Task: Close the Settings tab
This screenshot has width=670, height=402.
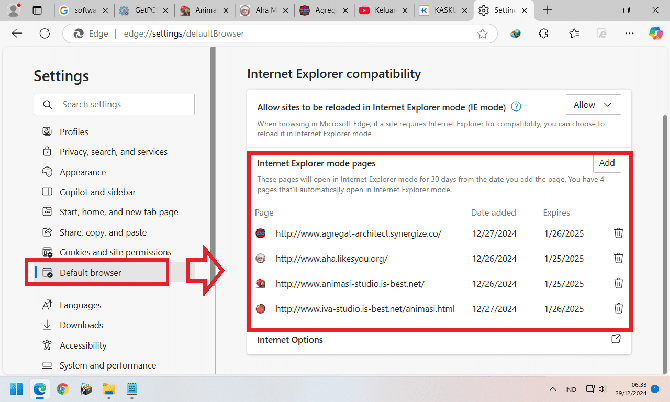Action: 525,10
